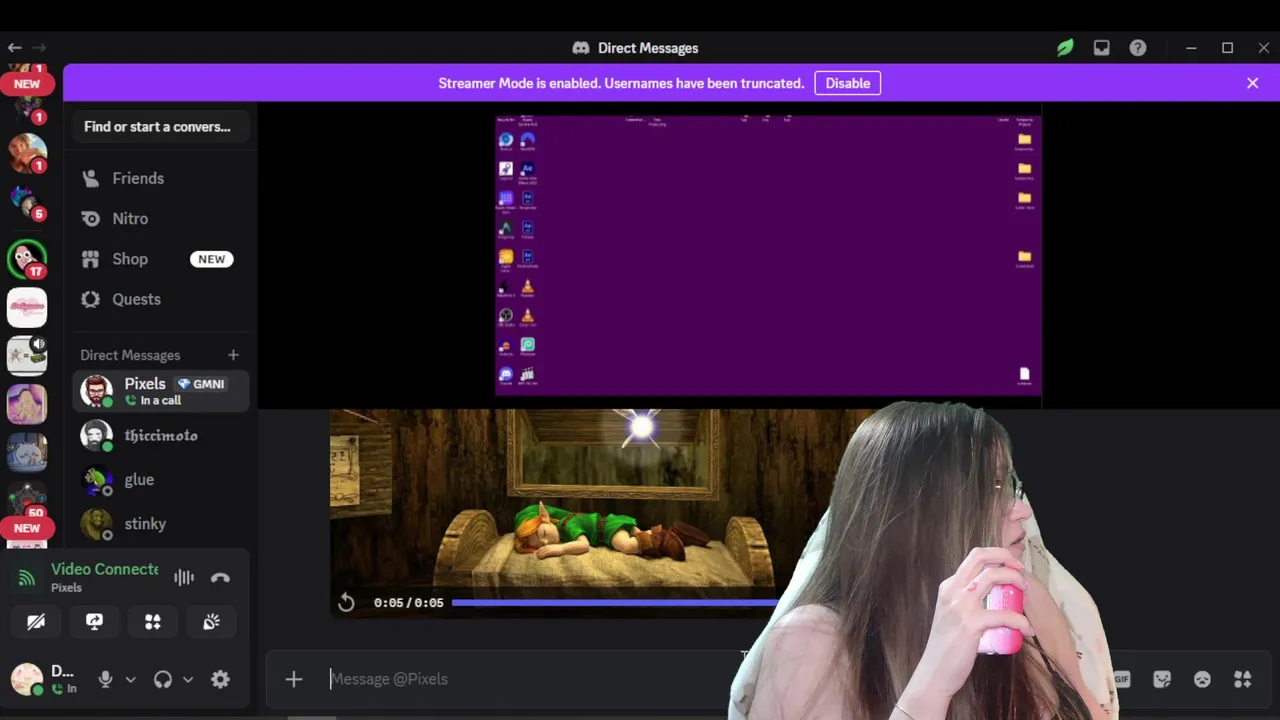1280x720 pixels.
Task: Open the activities button in call panel
Action: (x=153, y=622)
